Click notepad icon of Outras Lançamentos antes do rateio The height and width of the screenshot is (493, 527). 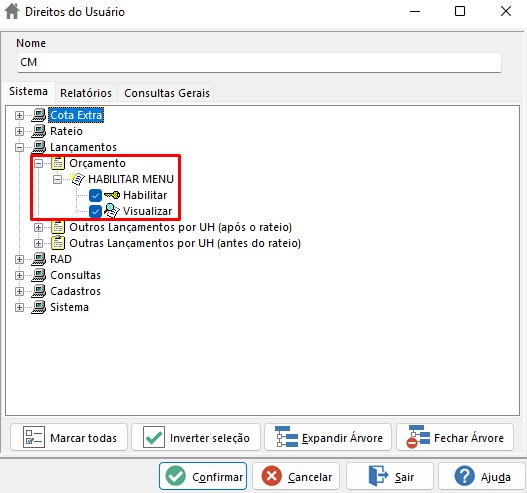tap(58, 243)
